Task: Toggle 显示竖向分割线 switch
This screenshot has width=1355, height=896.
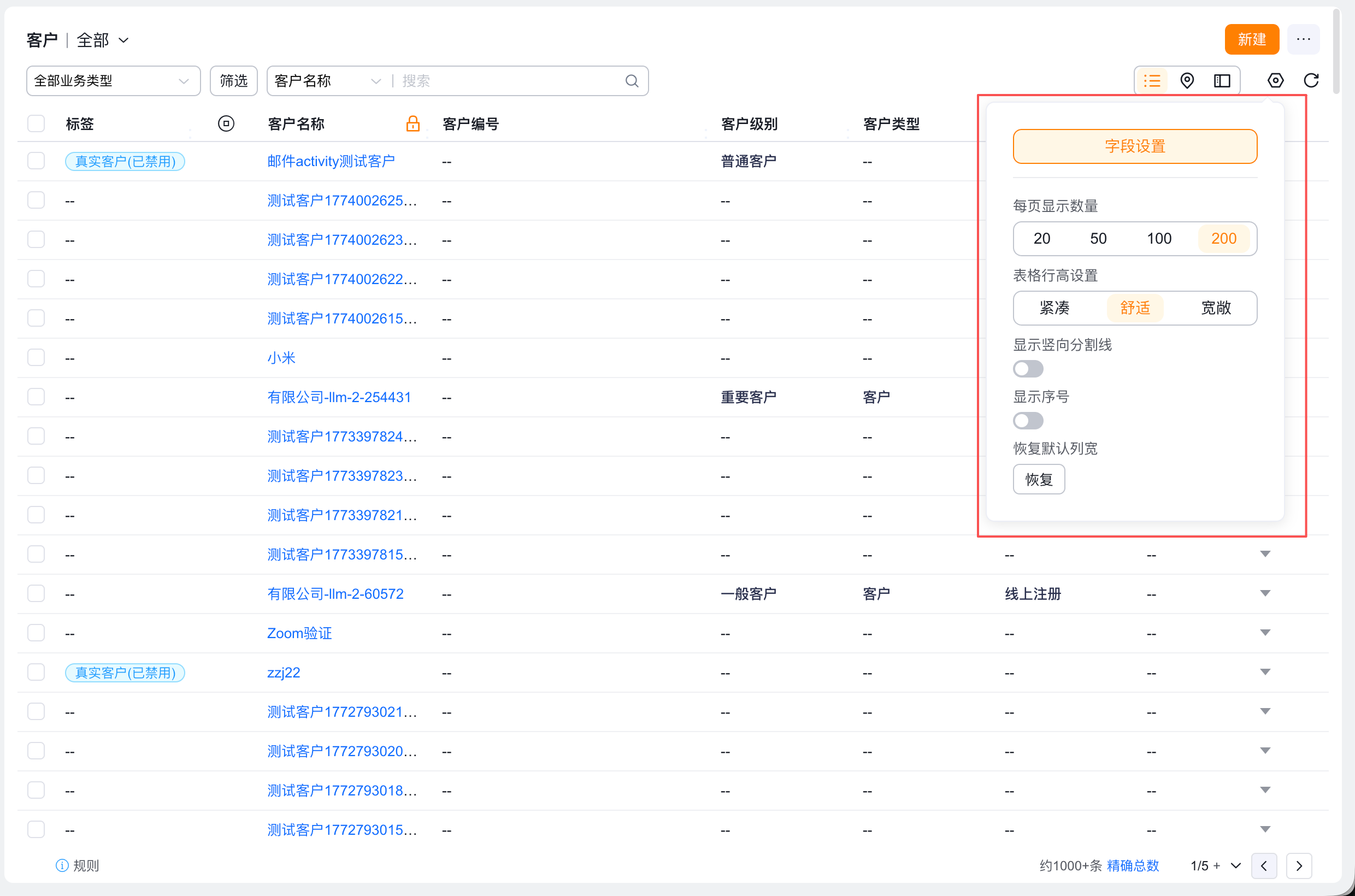Action: (1028, 369)
